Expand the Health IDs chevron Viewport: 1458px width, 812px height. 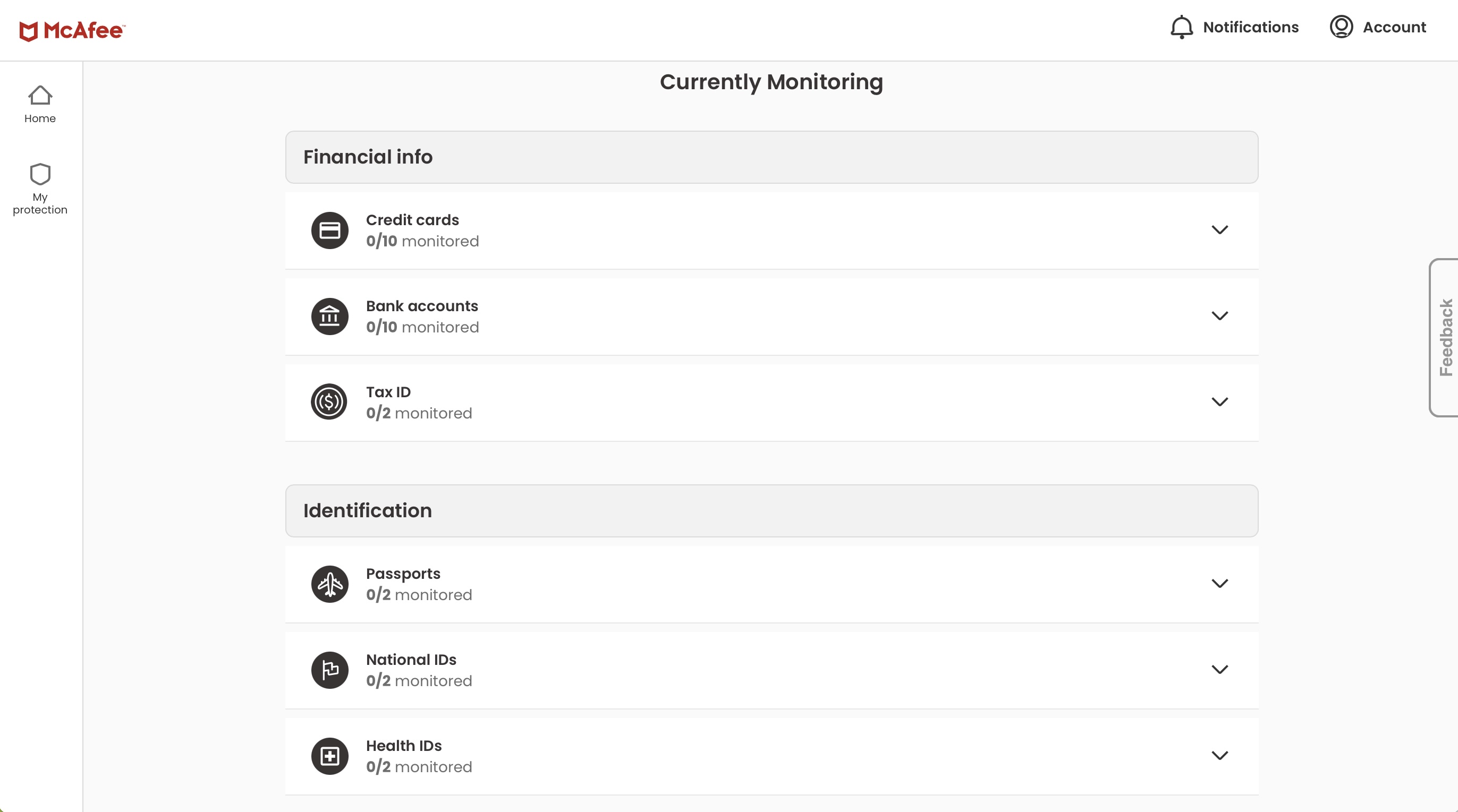click(1219, 755)
